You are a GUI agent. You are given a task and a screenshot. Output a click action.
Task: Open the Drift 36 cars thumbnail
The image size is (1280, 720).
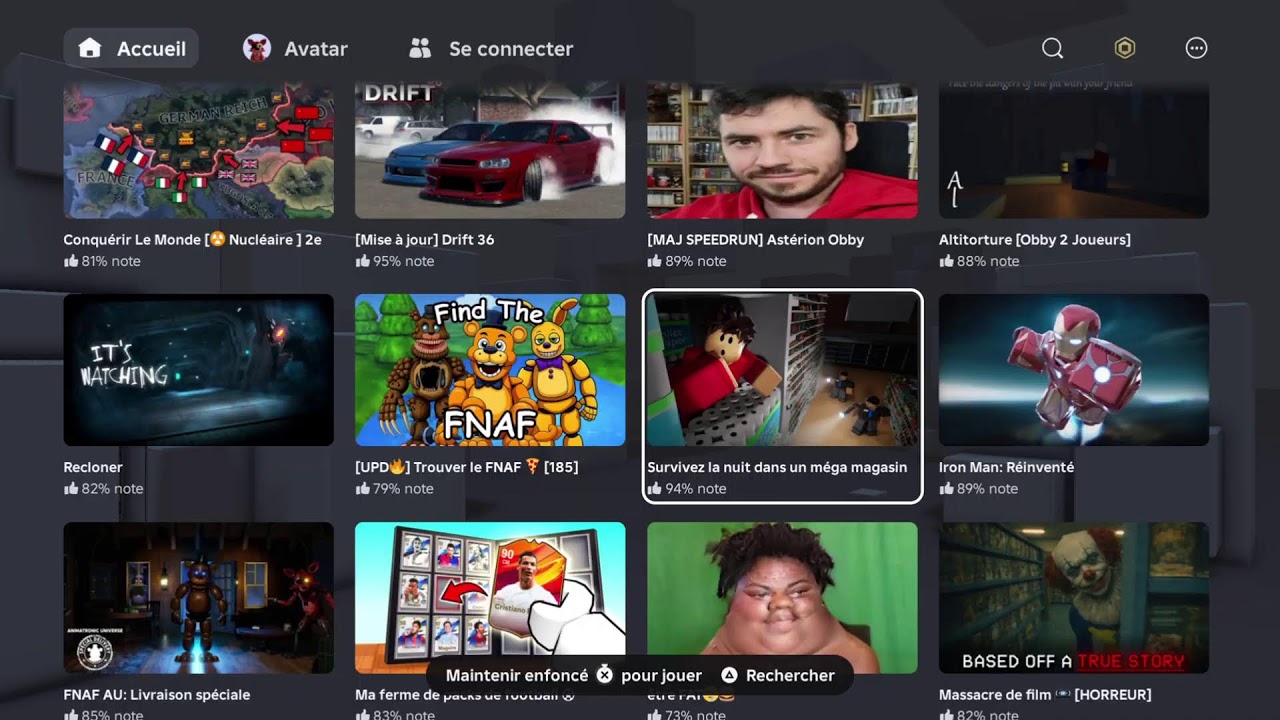coord(490,150)
